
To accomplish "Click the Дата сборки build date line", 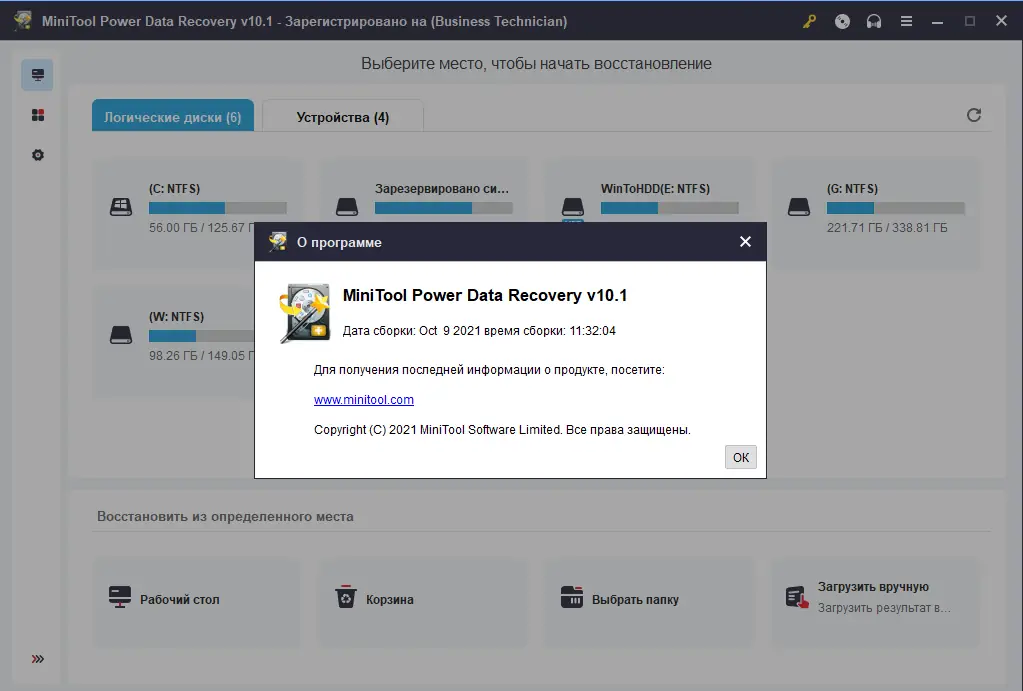I will pyautogui.click(x=479, y=331).
